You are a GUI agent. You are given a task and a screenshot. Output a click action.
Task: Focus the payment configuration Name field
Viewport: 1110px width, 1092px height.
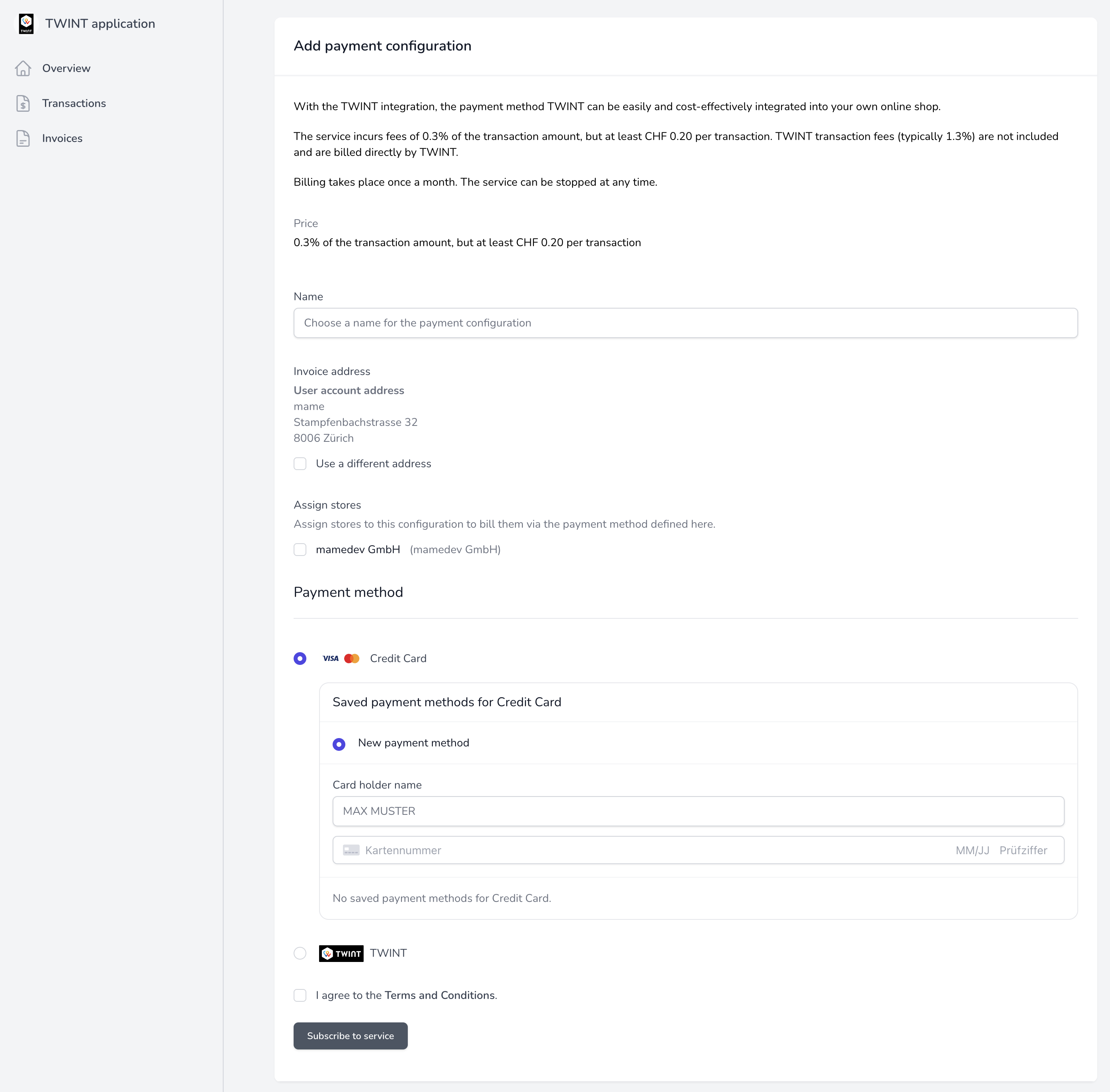[x=685, y=323]
